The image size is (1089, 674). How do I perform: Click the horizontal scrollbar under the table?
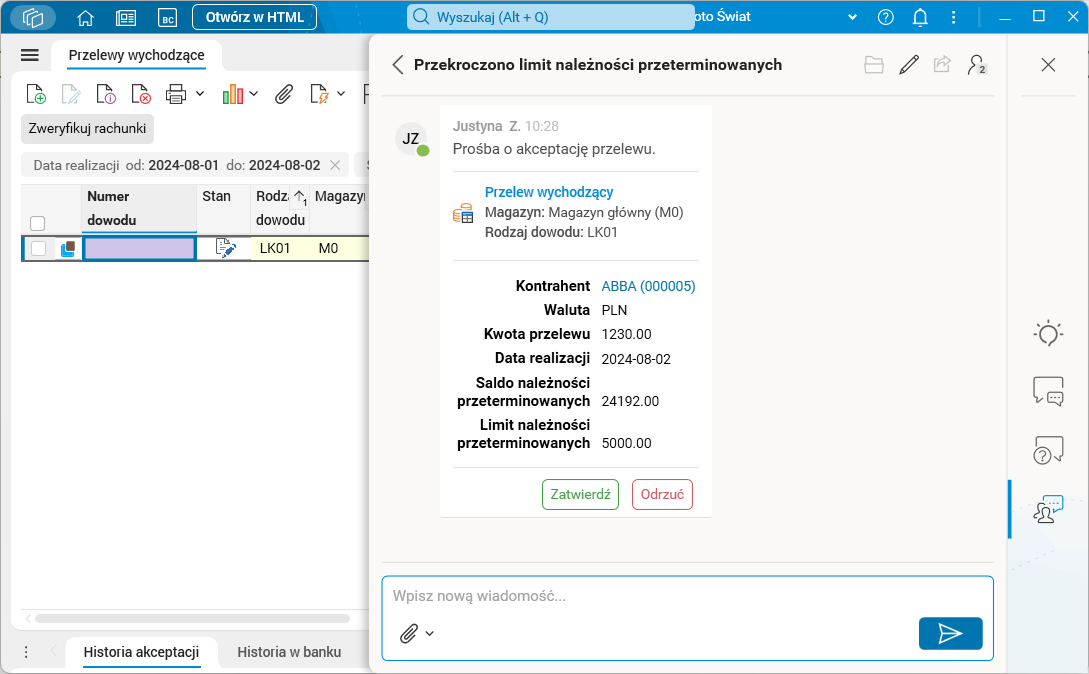(192, 618)
